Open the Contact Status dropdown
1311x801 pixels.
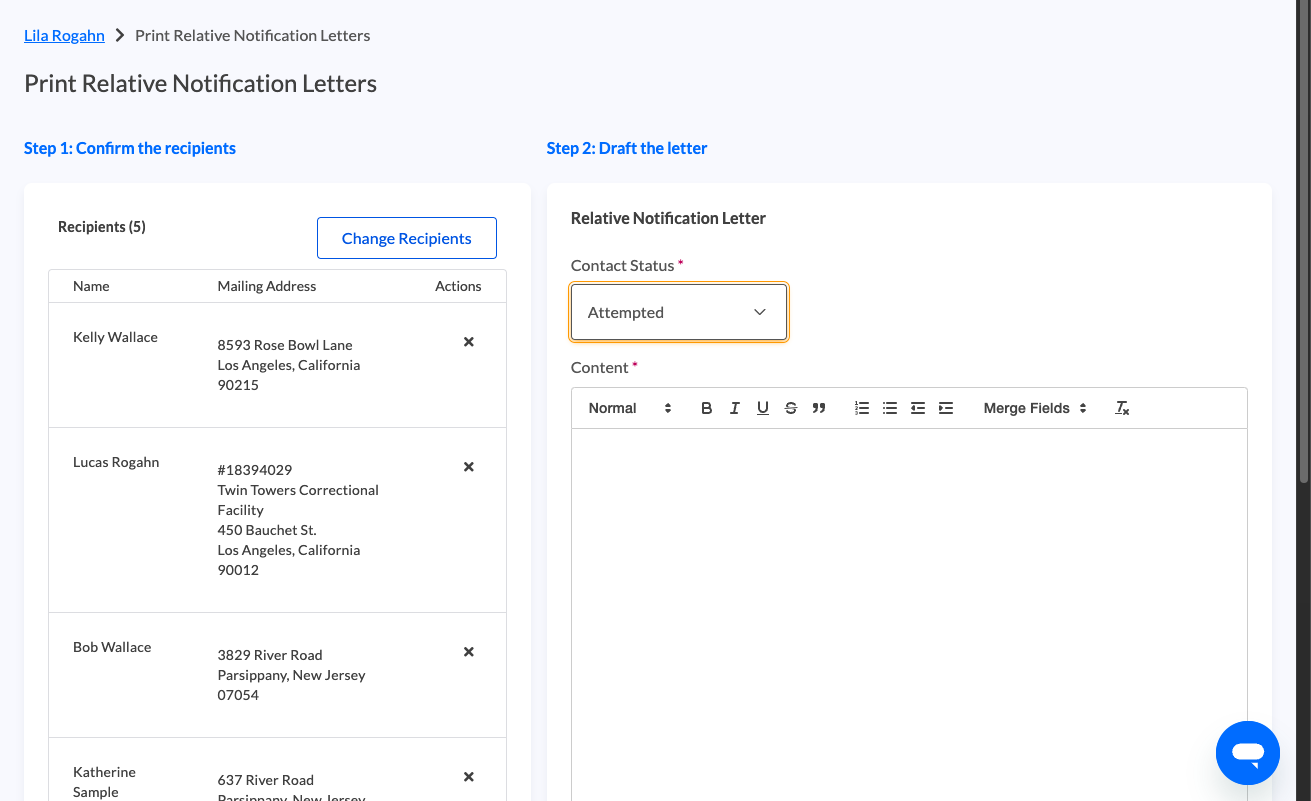pyautogui.click(x=679, y=312)
